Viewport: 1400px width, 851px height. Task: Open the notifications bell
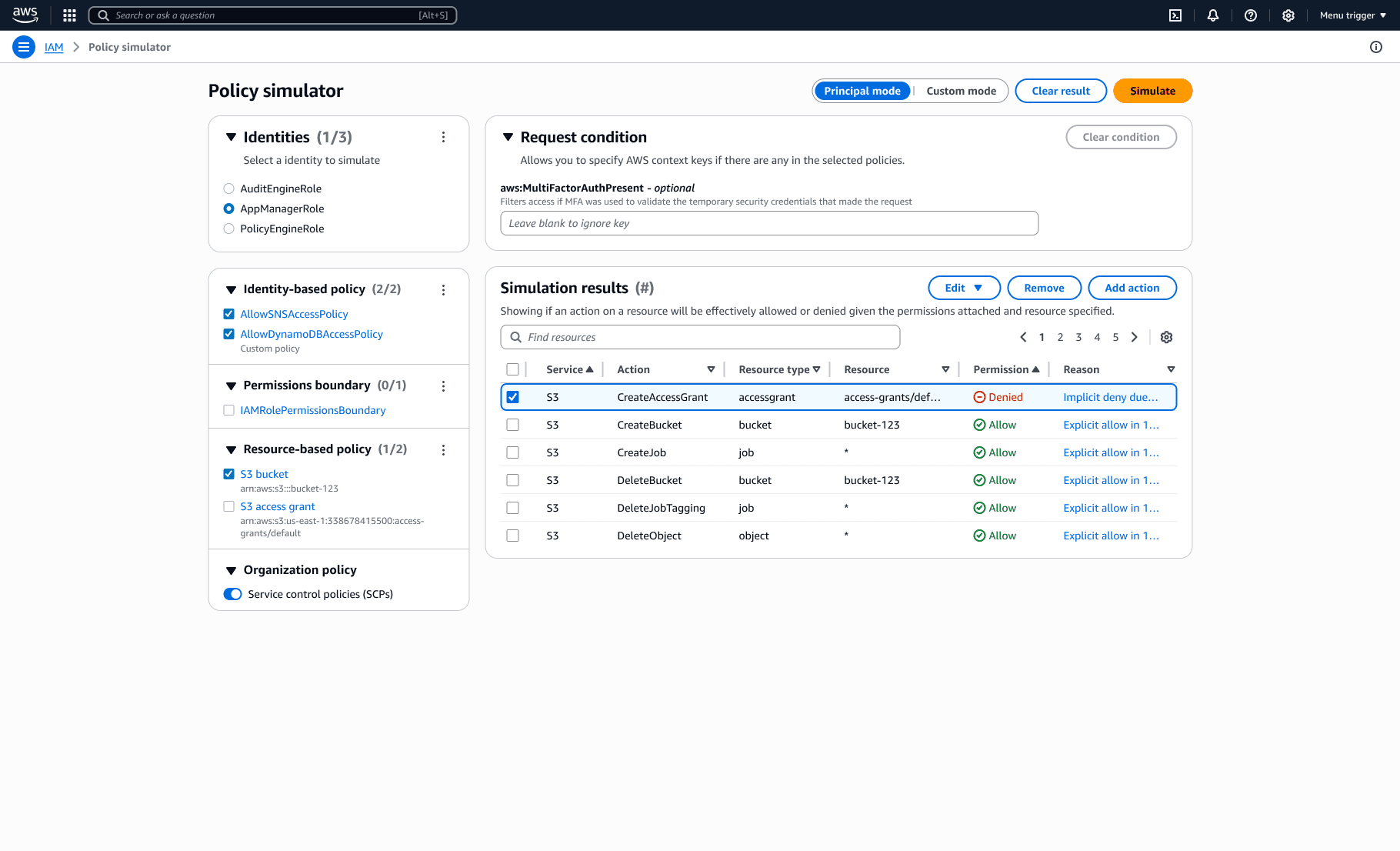pyautogui.click(x=1213, y=15)
